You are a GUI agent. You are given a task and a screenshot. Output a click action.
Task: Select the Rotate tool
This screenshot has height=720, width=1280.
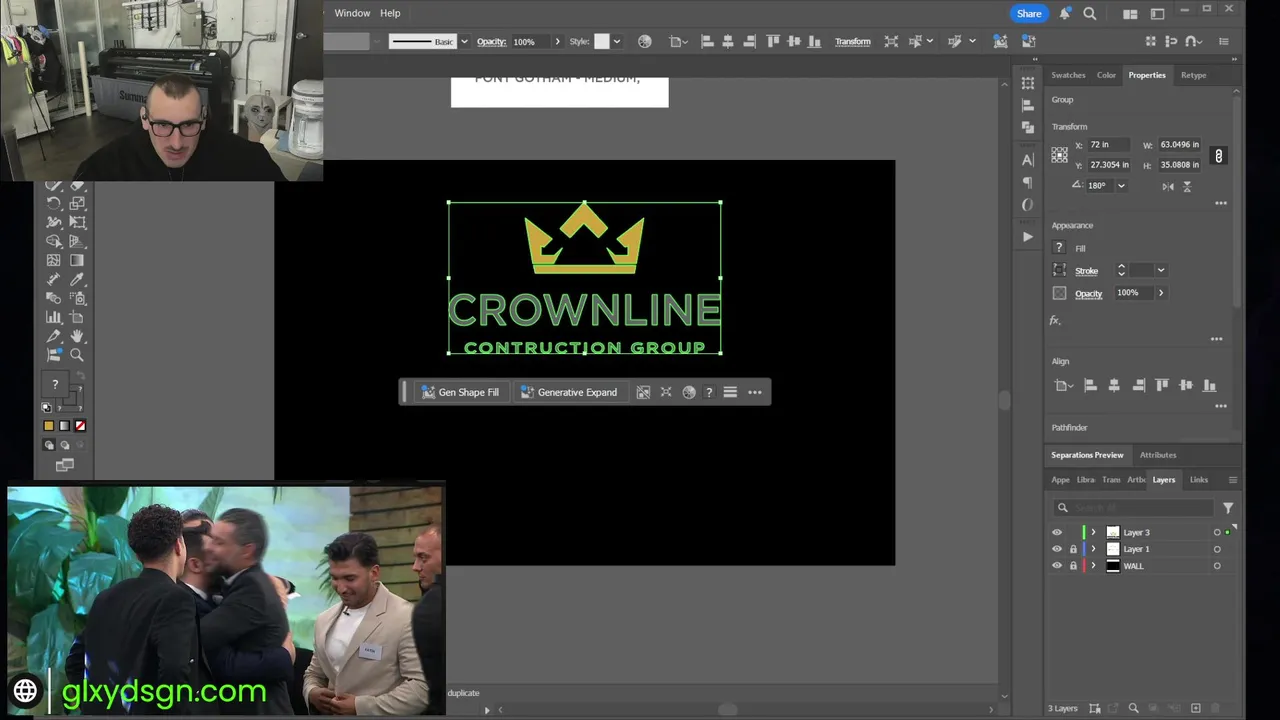pyautogui.click(x=54, y=203)
